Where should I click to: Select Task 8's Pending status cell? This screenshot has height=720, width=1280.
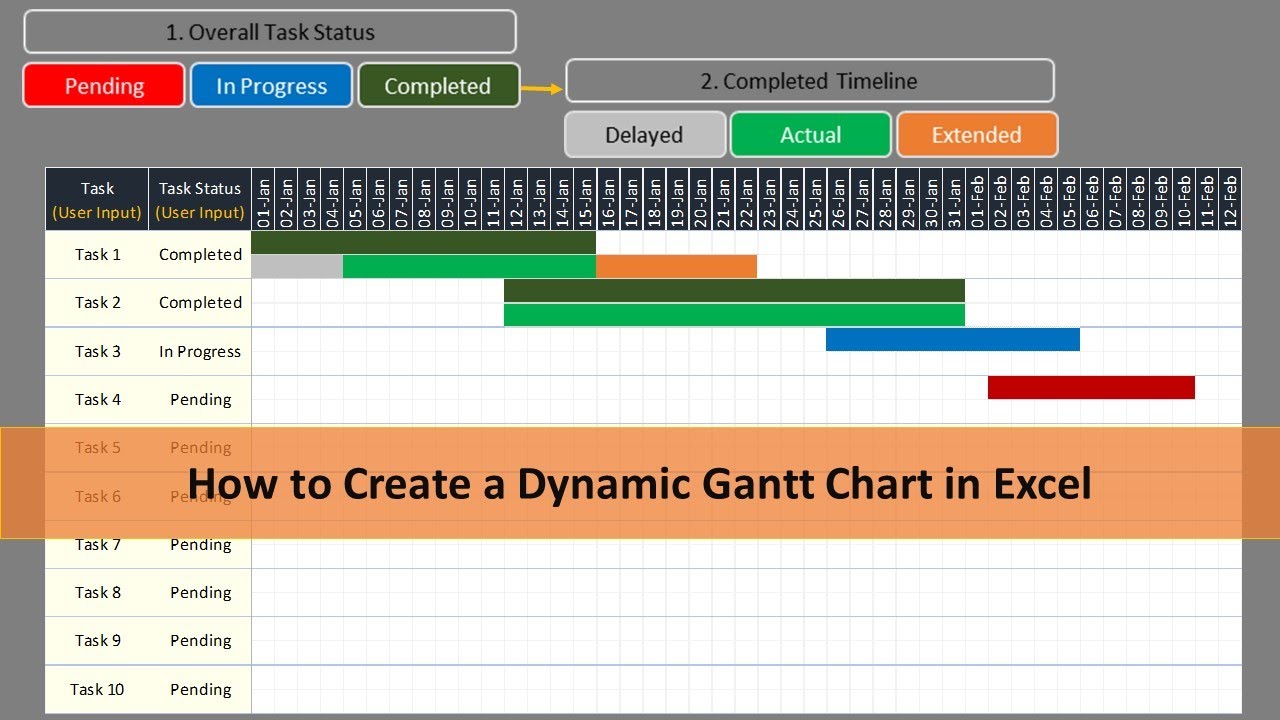click(x=200, y=593)
